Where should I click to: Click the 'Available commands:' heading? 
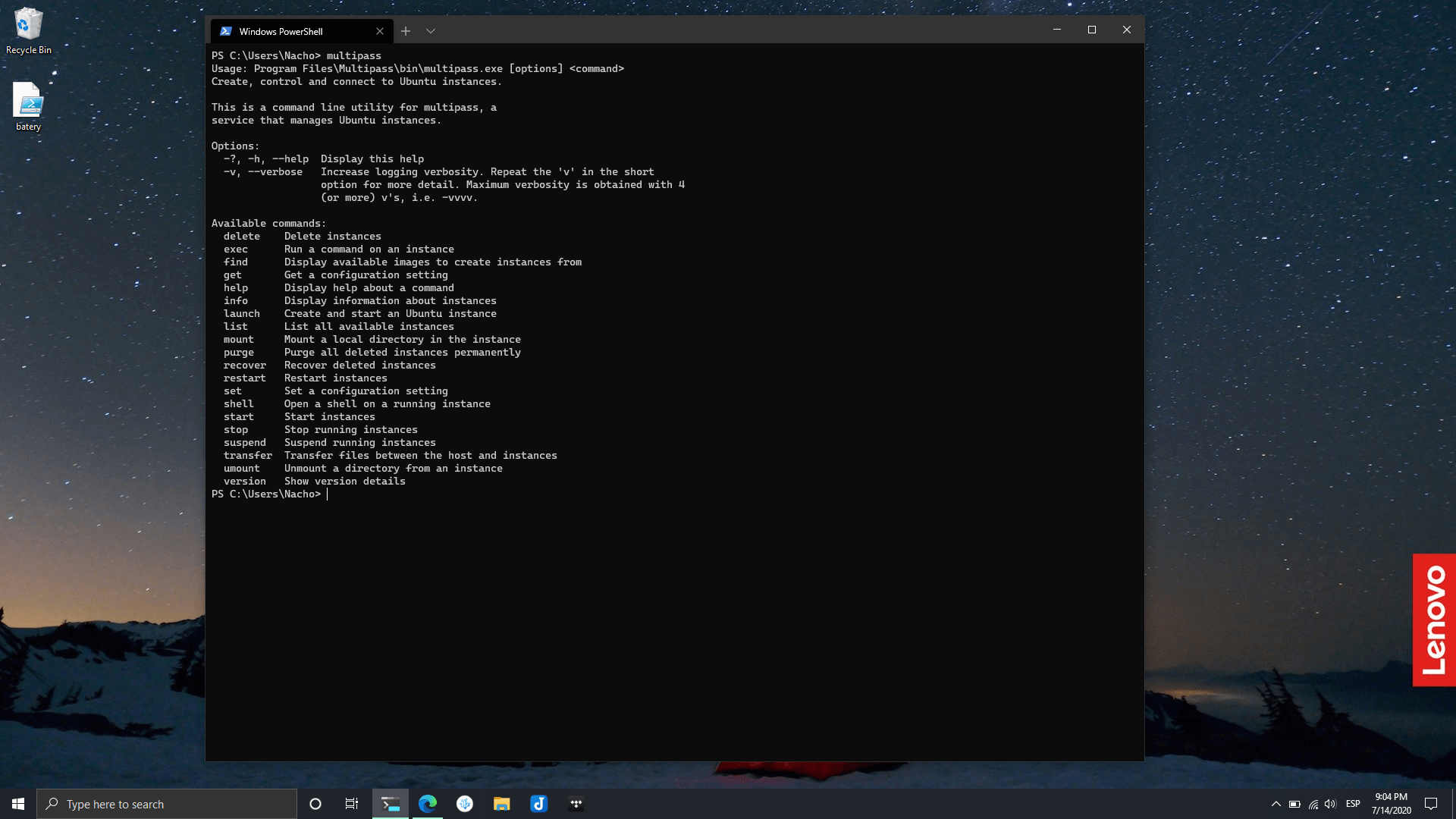268,224
